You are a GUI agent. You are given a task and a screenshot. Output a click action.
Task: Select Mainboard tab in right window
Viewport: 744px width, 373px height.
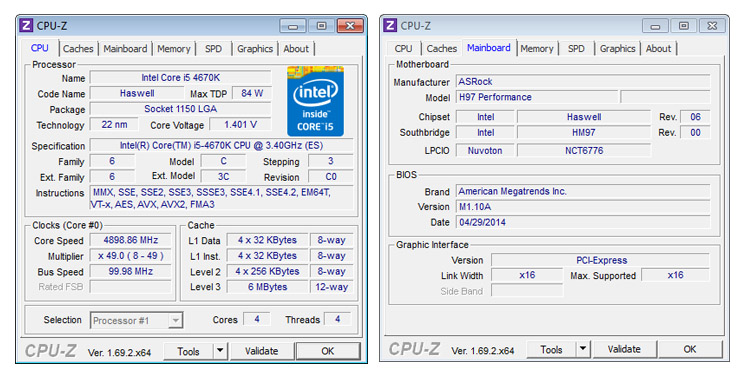(x=489, y=47)
